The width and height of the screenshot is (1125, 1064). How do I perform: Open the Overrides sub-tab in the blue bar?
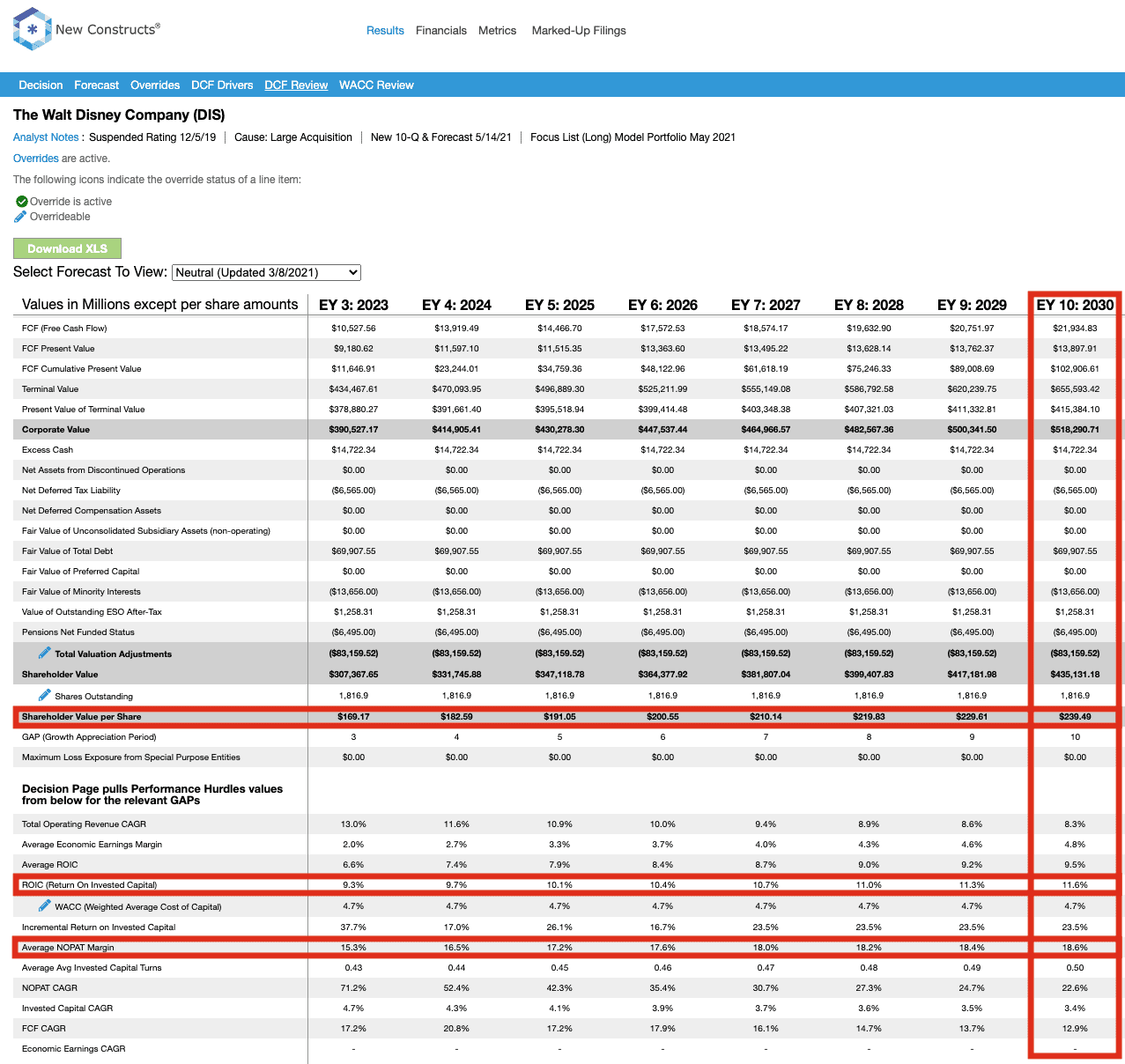point(155,85)
